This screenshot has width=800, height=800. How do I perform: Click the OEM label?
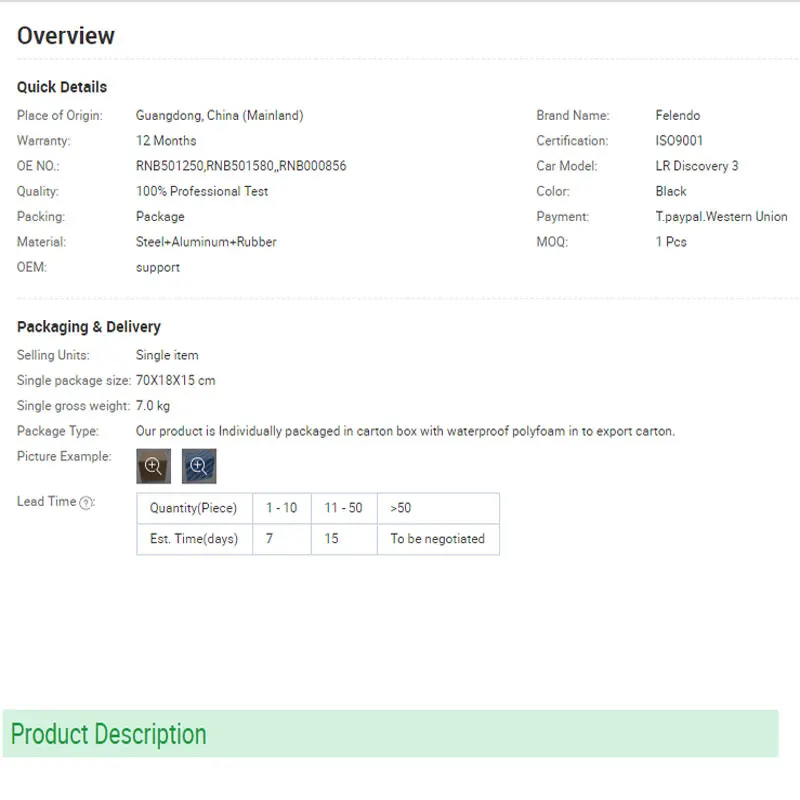(32, 267)
